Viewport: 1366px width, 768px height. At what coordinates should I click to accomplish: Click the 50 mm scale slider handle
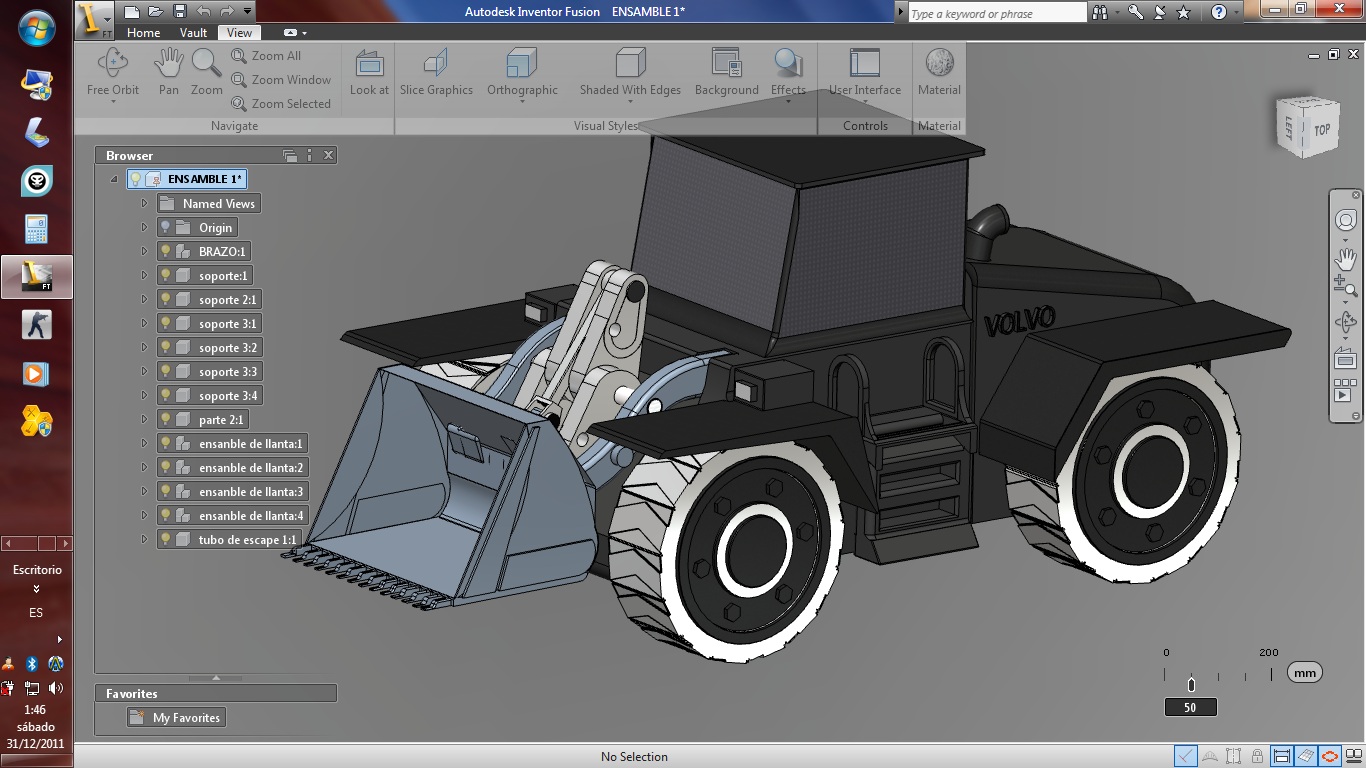pos(1191,686)
